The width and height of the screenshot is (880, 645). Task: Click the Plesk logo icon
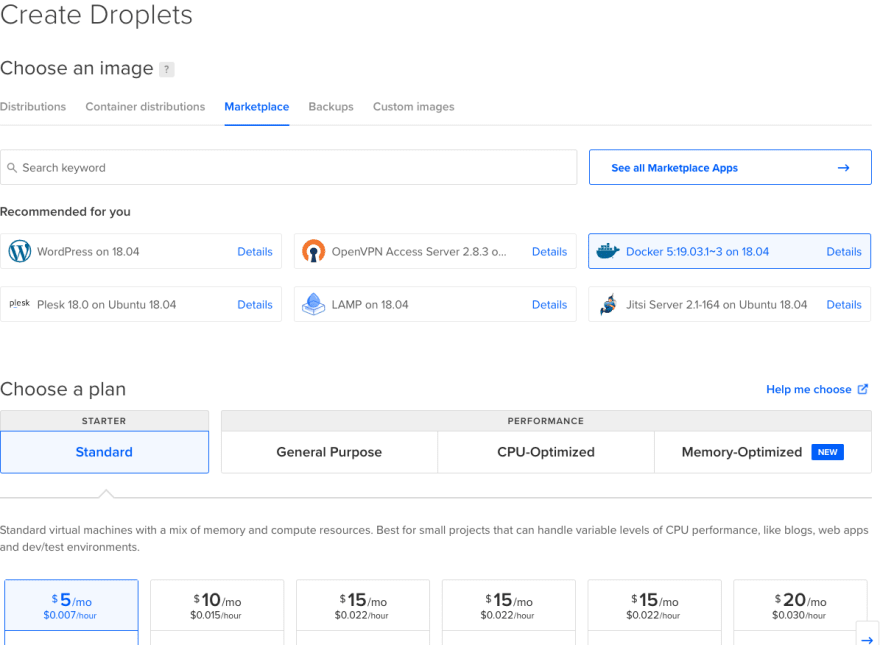coord(20,303)
